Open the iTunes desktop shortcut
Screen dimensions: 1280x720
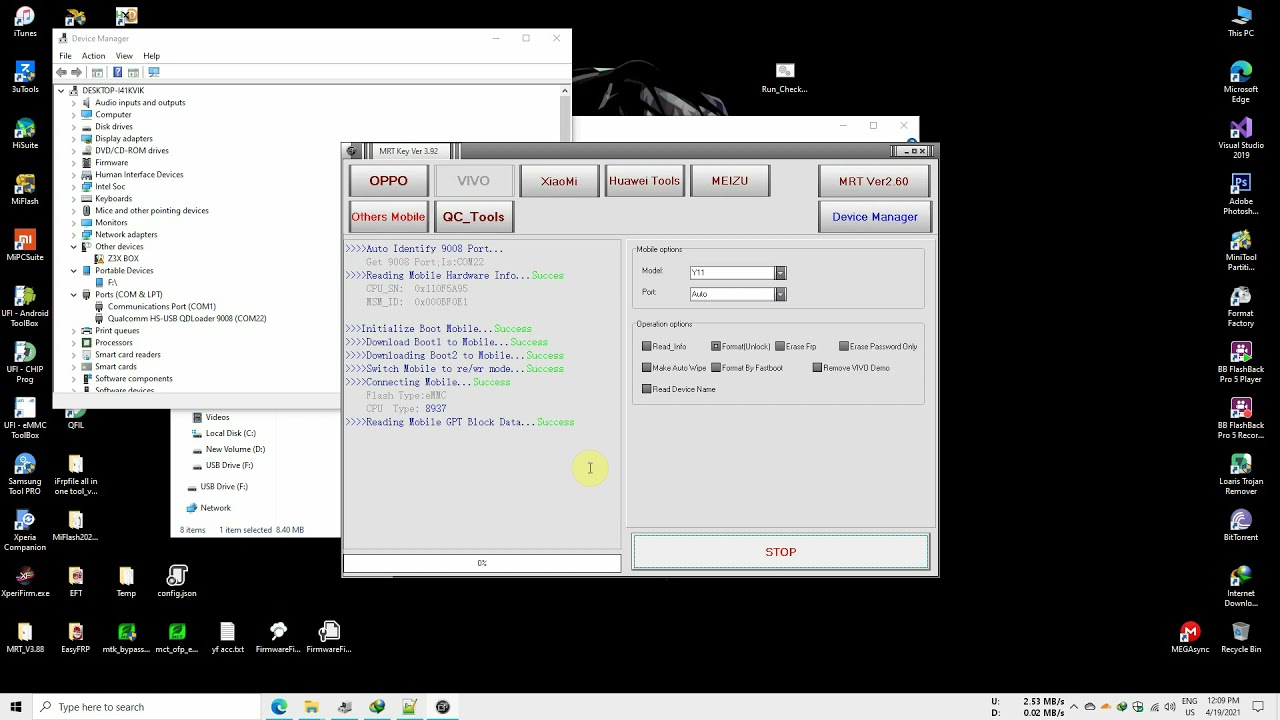tap(25, 22)
